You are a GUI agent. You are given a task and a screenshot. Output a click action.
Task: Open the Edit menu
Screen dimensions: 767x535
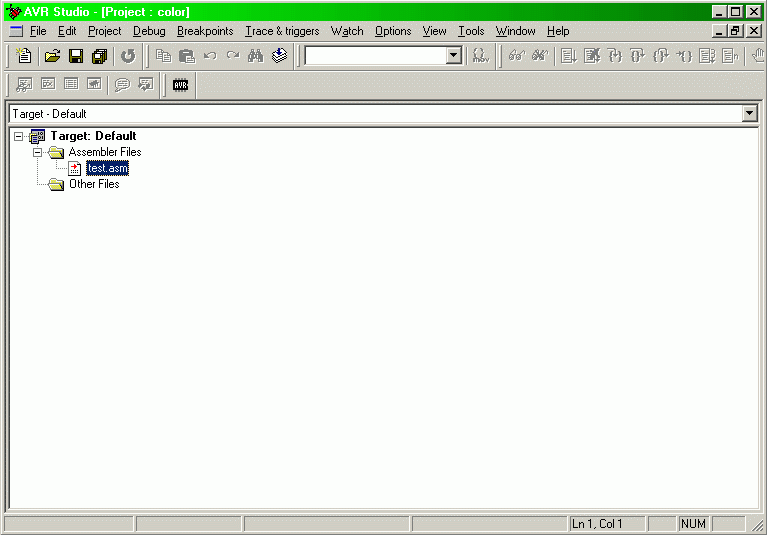67,31
